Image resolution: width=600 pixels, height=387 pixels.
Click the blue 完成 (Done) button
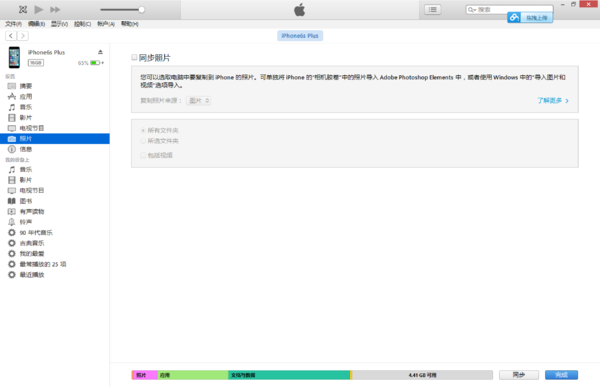(561, 375)
